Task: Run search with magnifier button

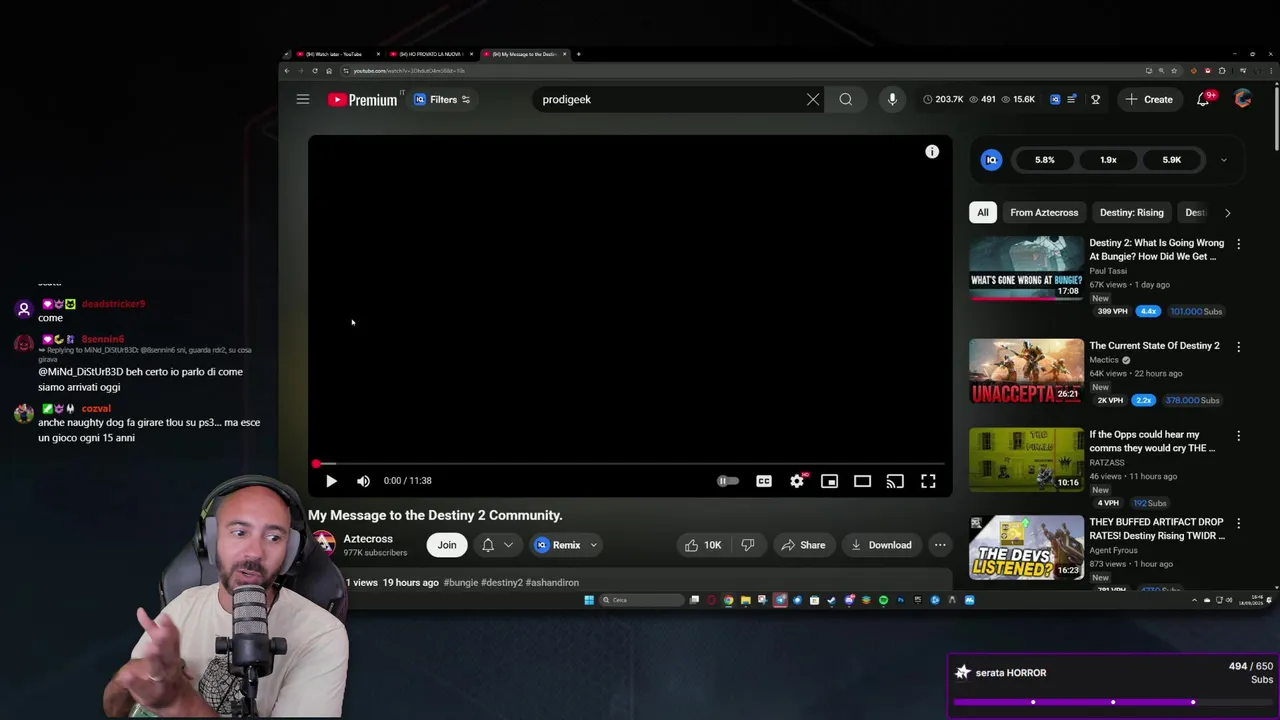Action: pyautogui.click(x=846, y=99)
